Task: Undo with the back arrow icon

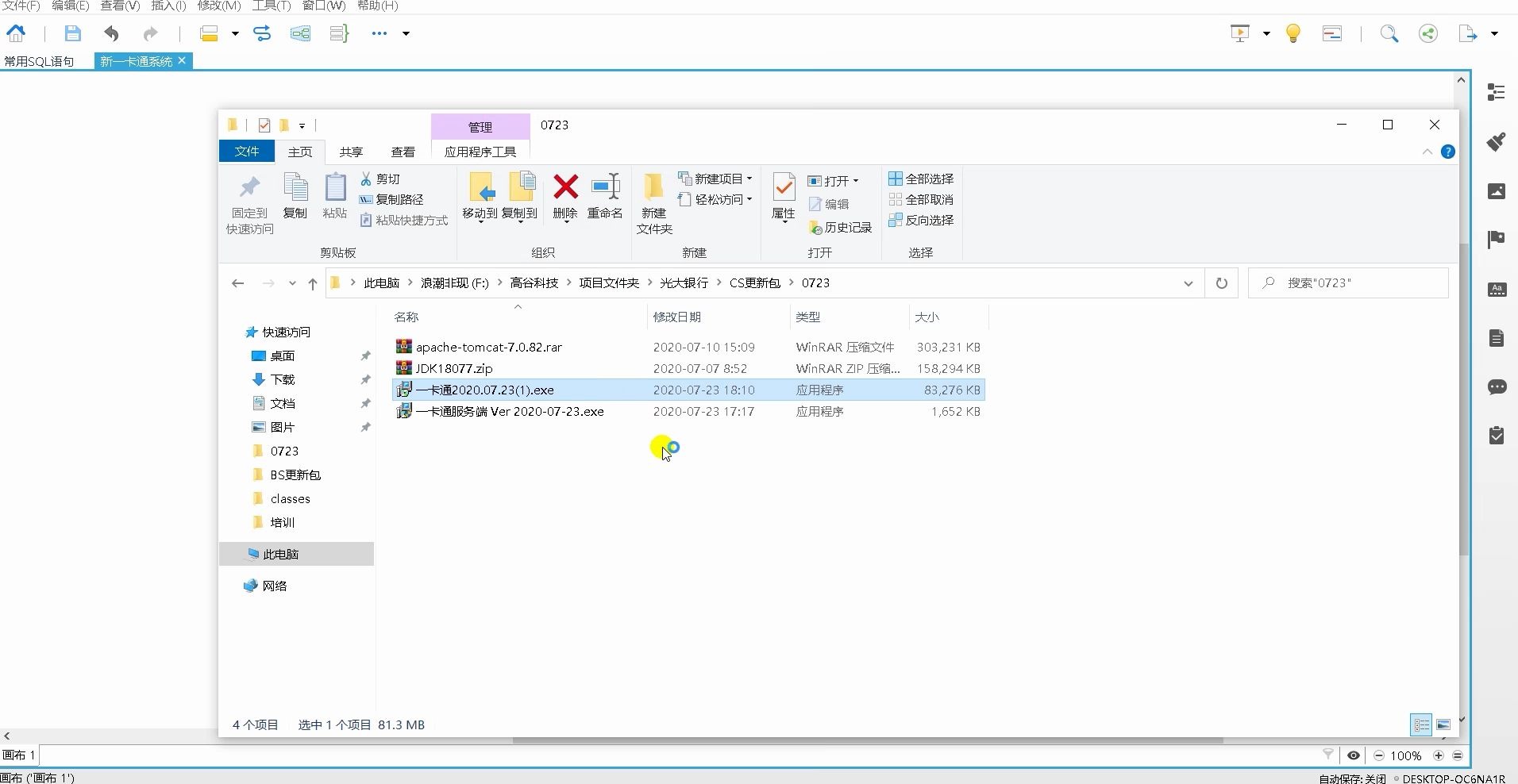Action: [x=111, y=33]
